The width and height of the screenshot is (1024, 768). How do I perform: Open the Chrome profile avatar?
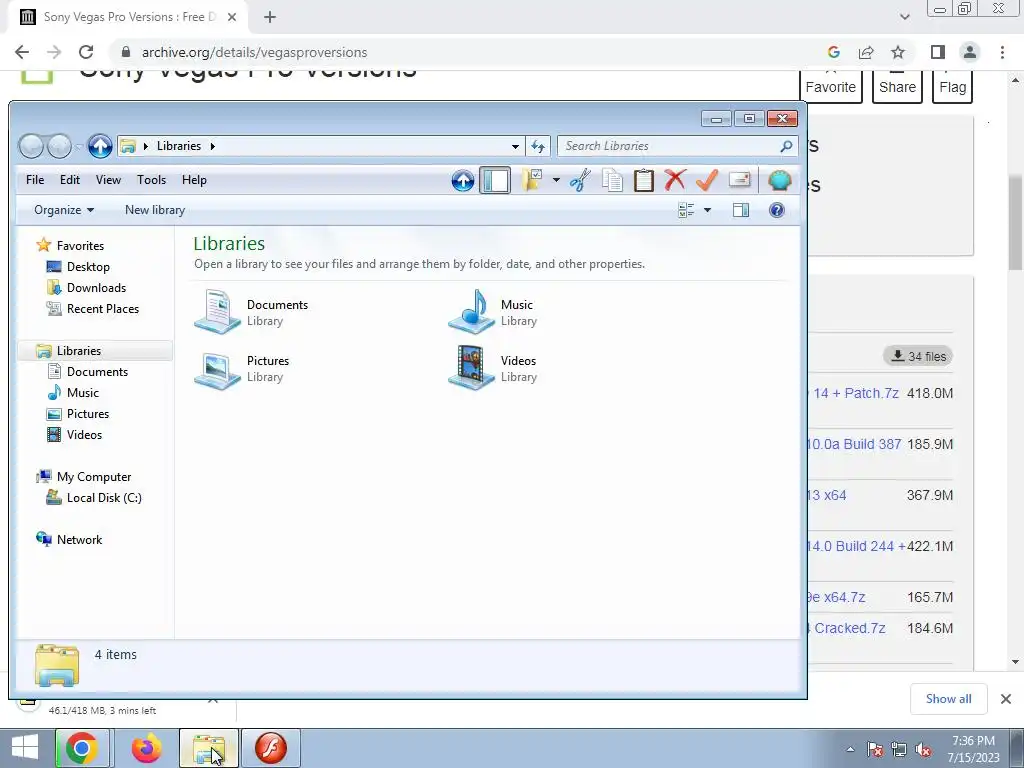coord(970,52)
